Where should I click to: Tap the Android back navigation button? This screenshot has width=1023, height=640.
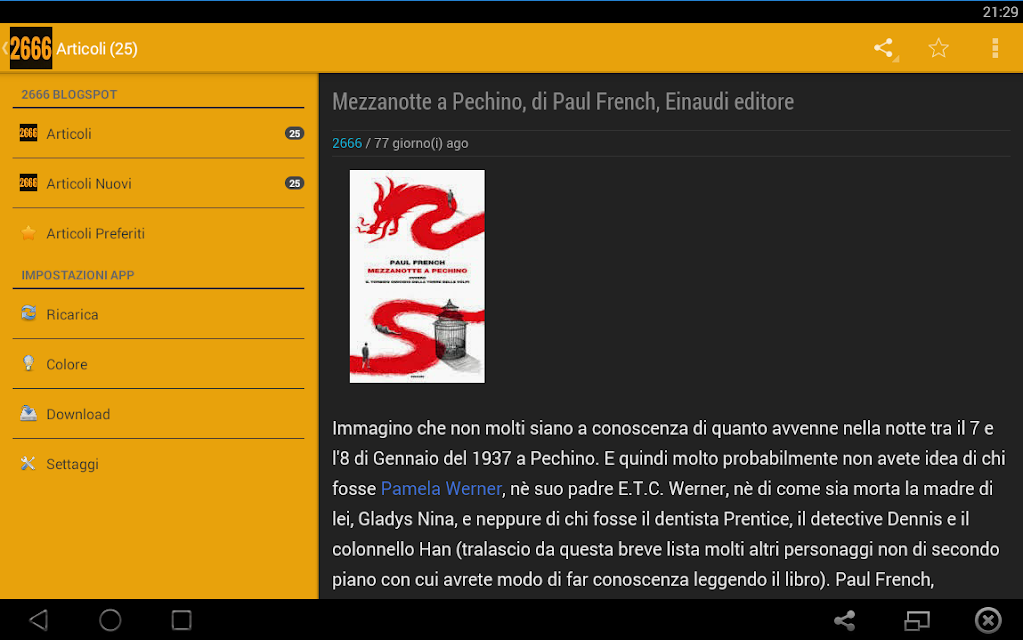coord(39,620)
